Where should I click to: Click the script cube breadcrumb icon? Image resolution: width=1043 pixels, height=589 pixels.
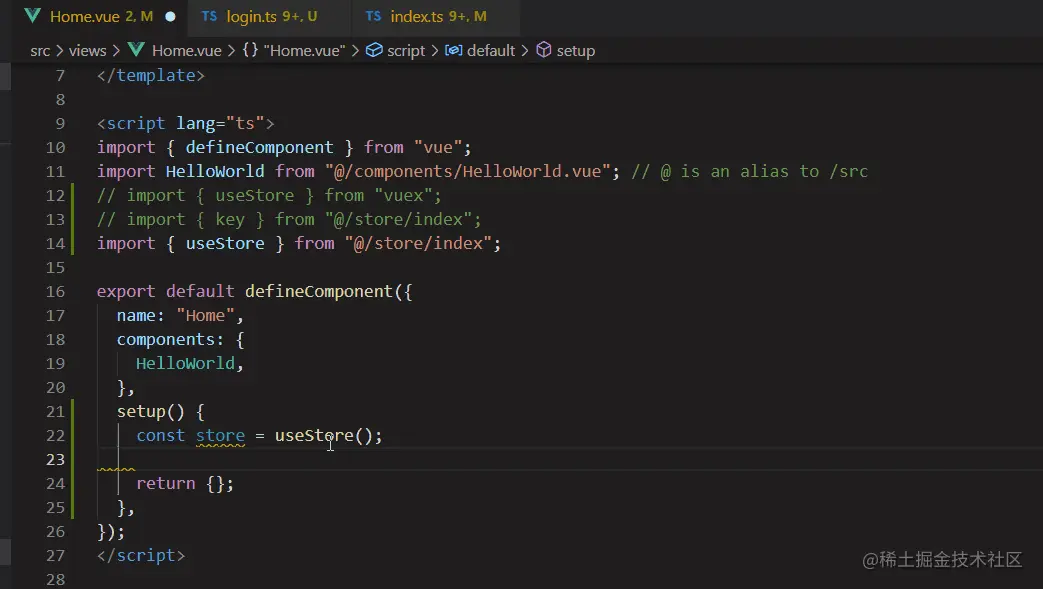pos(374,50)
